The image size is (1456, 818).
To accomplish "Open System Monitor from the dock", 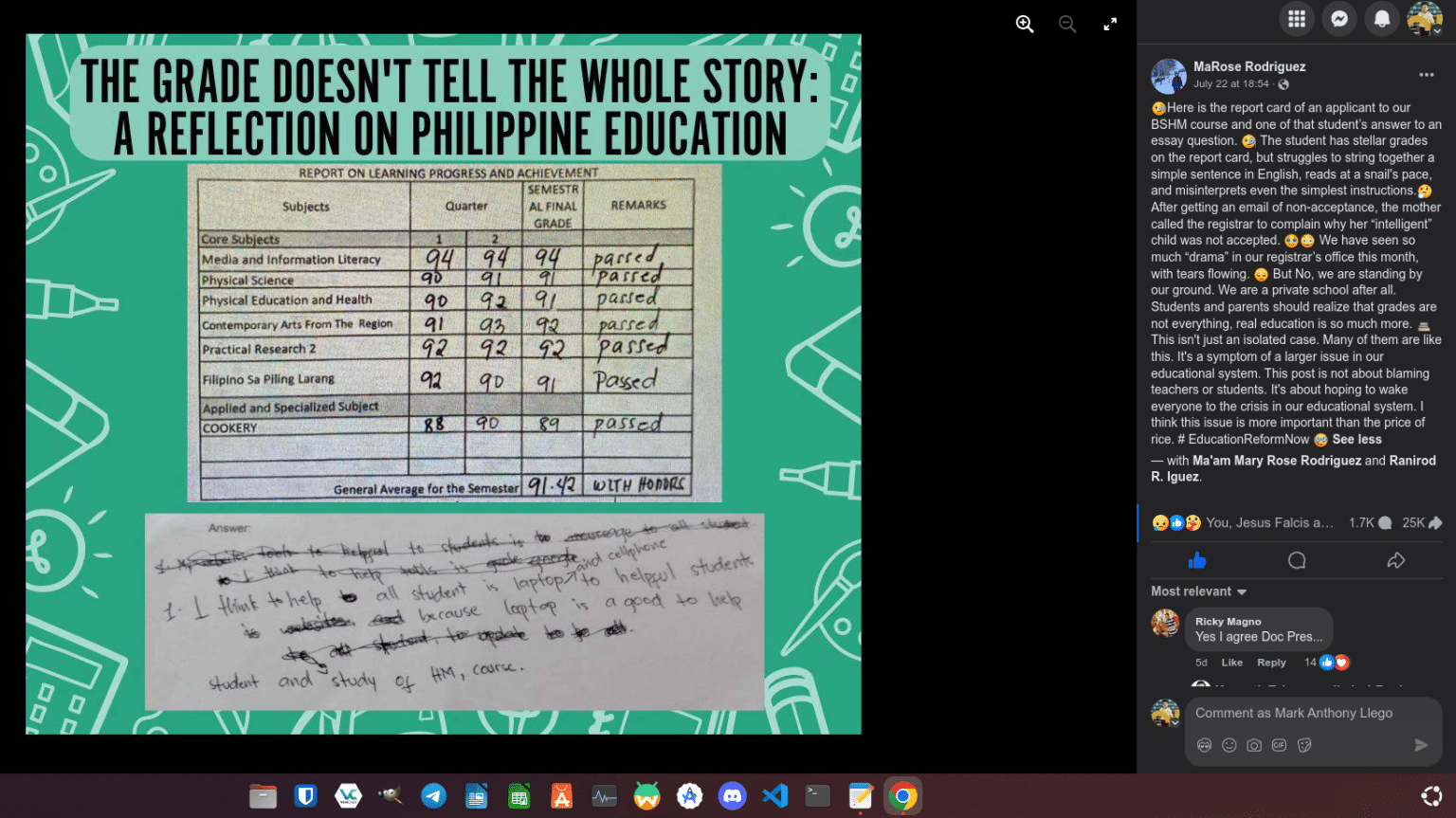I will pyautogui.click(x=604, y=796).
